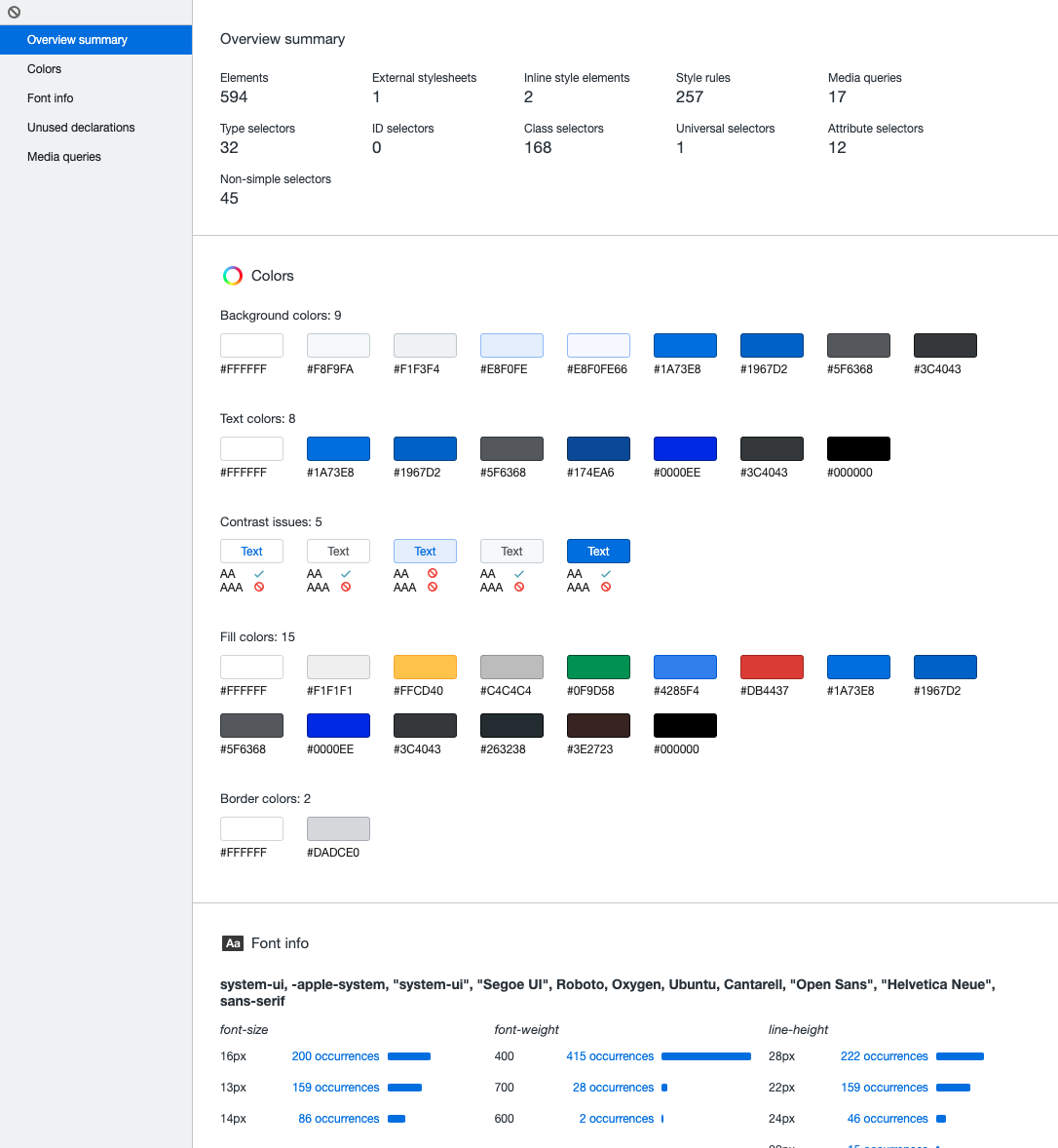Open Unused declarations from the sidebar

[81, 128]
